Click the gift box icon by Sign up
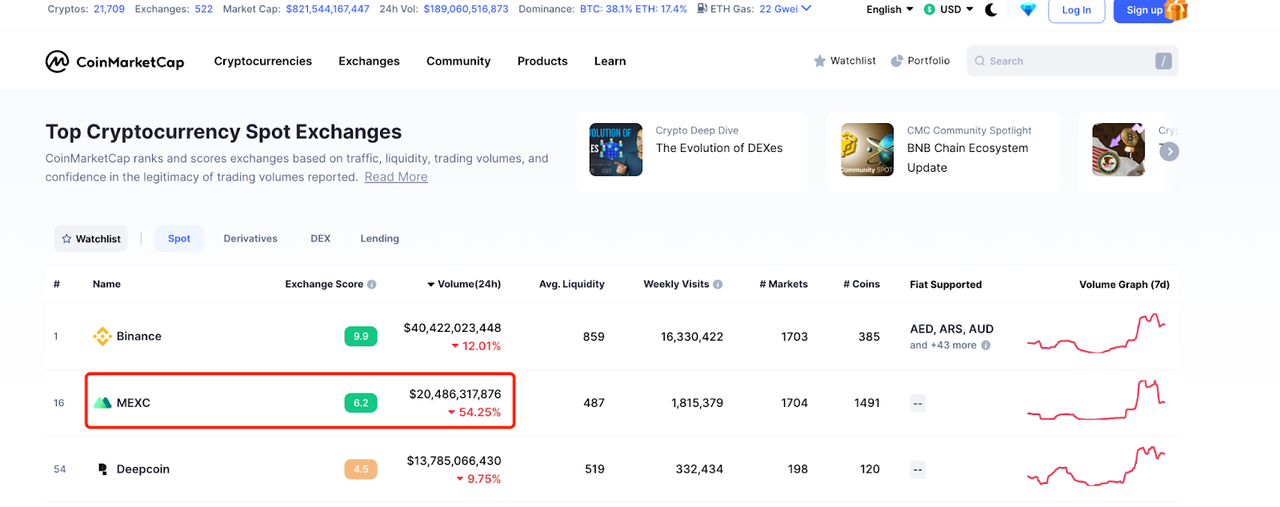Viewport: 1280px width, 507px height. (1176, 10)
